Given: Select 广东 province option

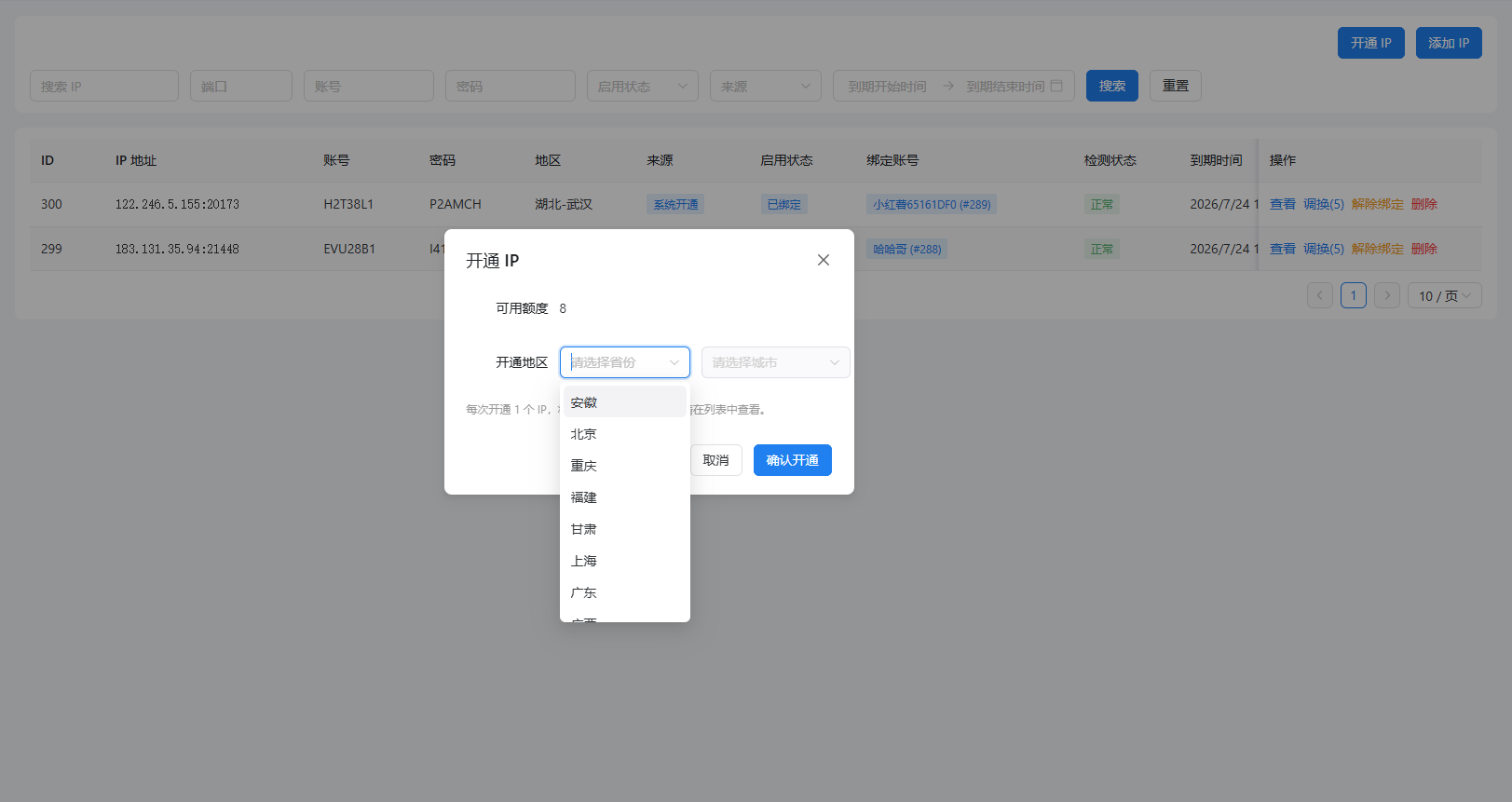Looking at the screenshot, I should click(x=625, y=592).
